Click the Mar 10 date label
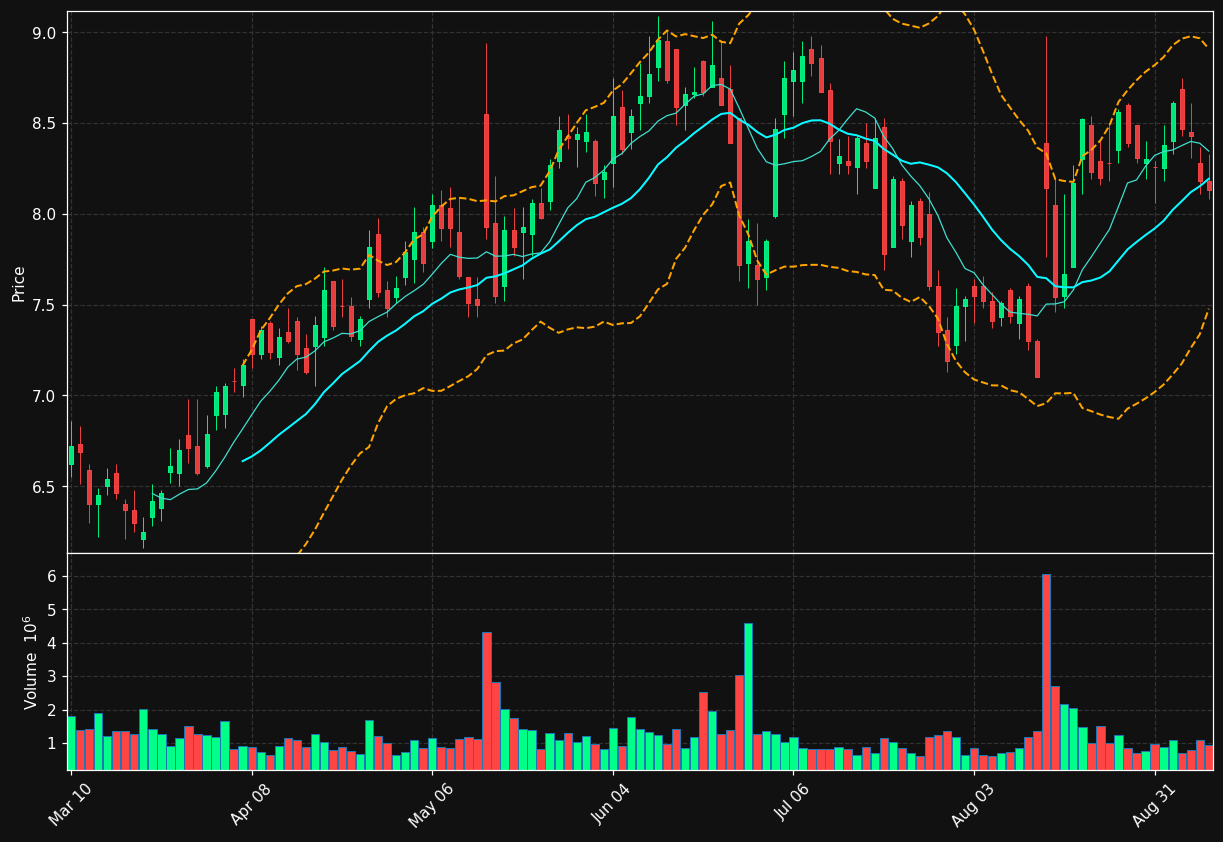This screenshot has height=842, width=1223. [70, 804]
